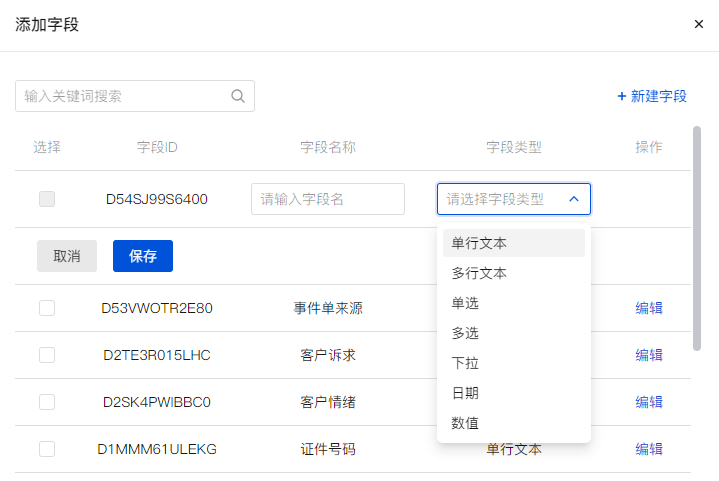Tick the checkbox for D54SJ99S6400
Screen dimensions: 719x481
coord(47,199)
